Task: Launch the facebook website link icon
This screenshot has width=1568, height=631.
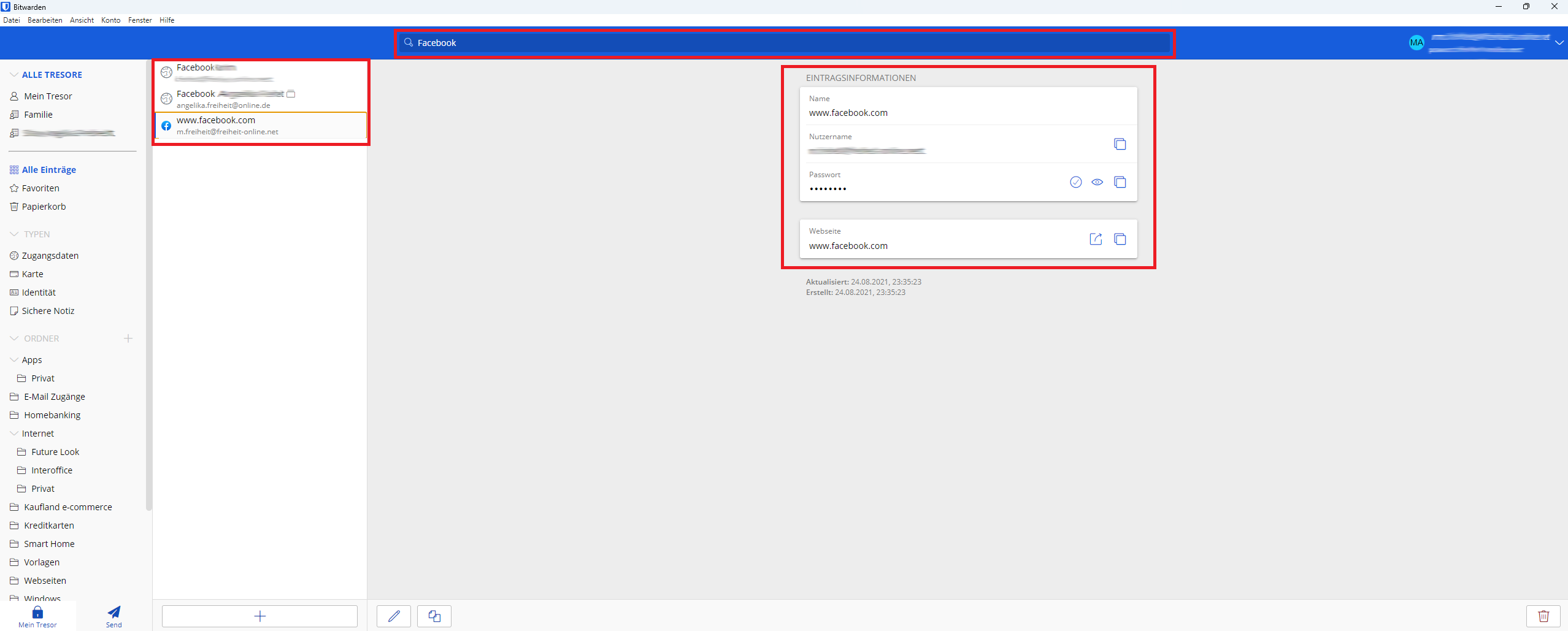Action: [x=1096, y=239]
